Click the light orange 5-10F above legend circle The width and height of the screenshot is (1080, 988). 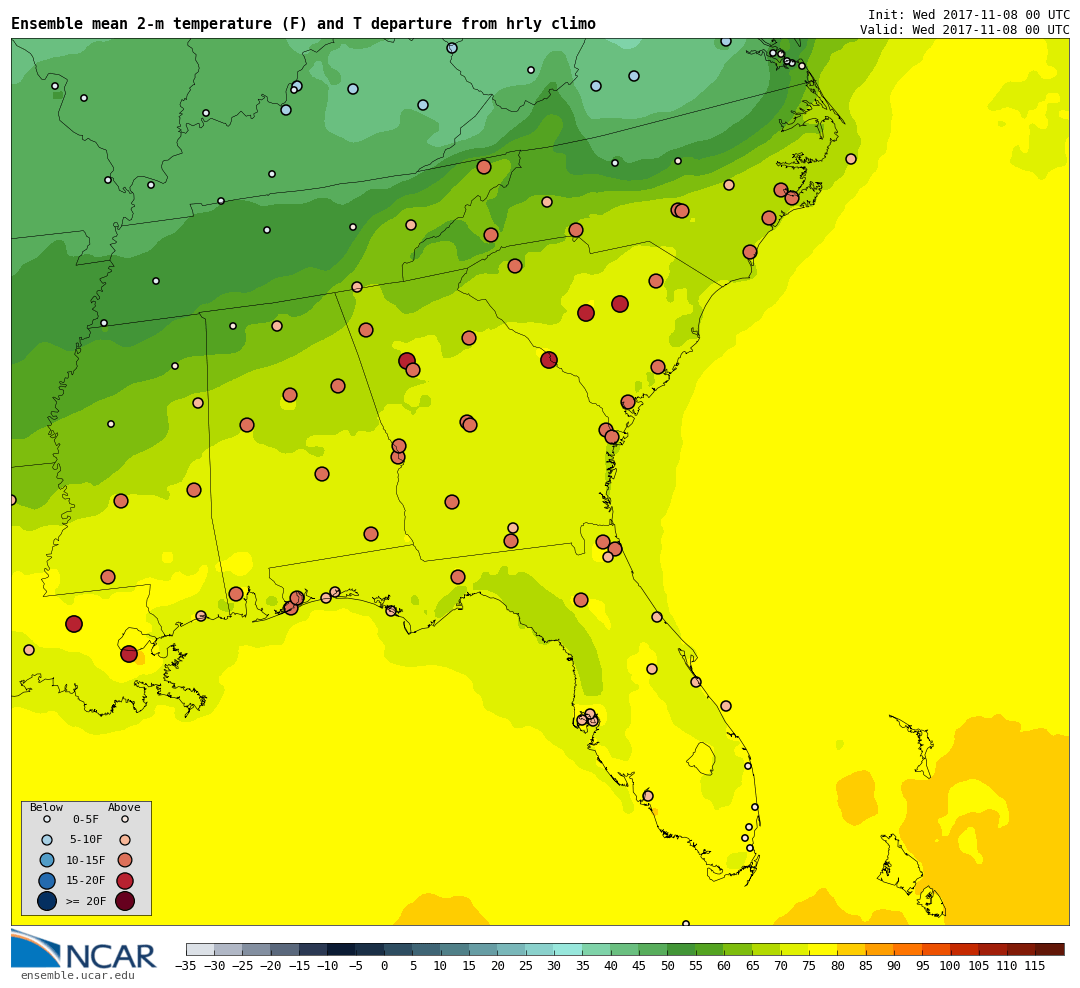[x=125, y=840]
